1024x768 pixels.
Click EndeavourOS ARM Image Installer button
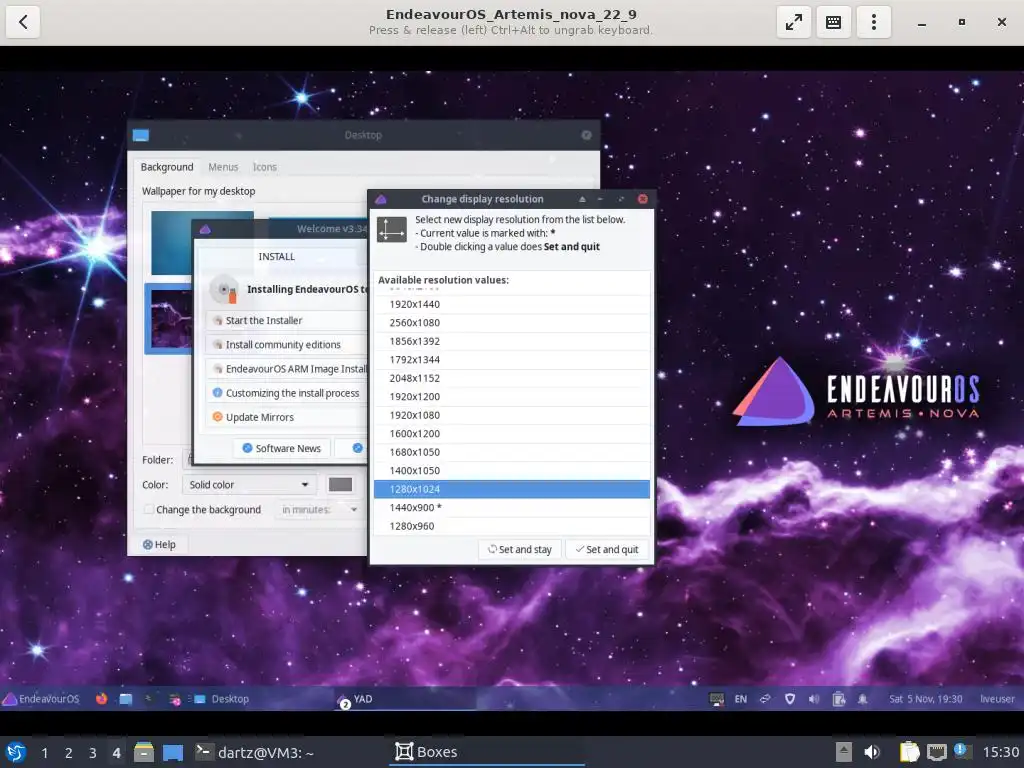click(286, 369)
